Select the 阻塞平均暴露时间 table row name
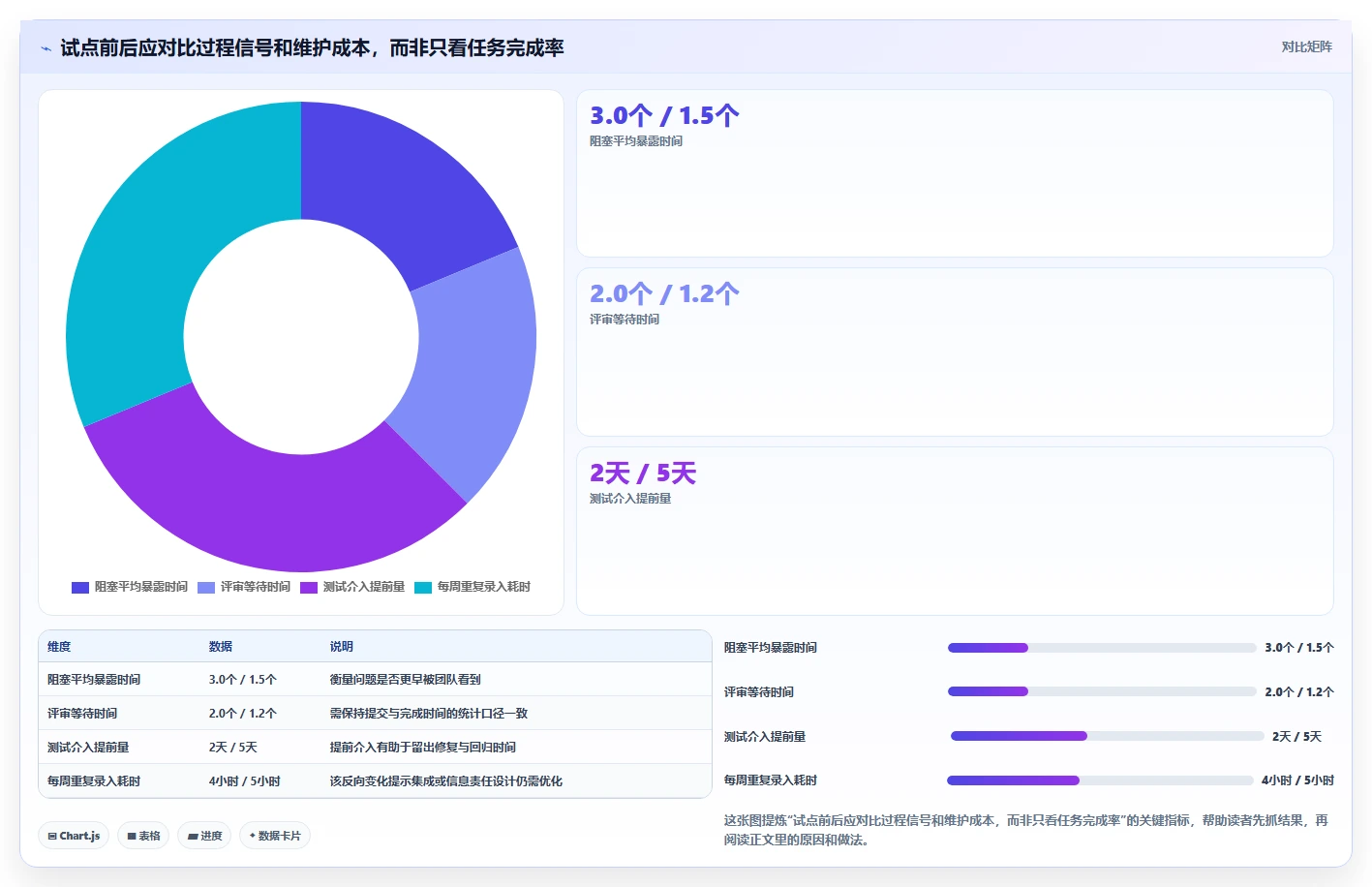 click(94, 680)
